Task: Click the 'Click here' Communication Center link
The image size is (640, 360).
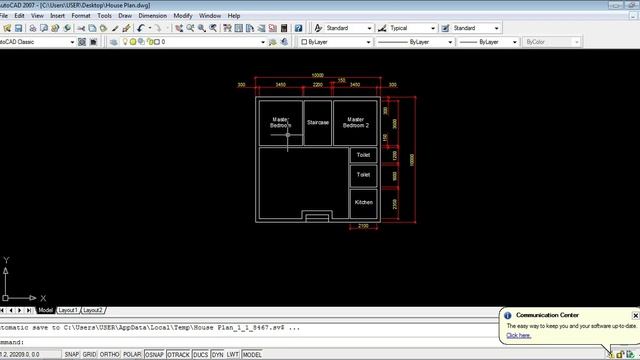Action: (x=518, y=336)
